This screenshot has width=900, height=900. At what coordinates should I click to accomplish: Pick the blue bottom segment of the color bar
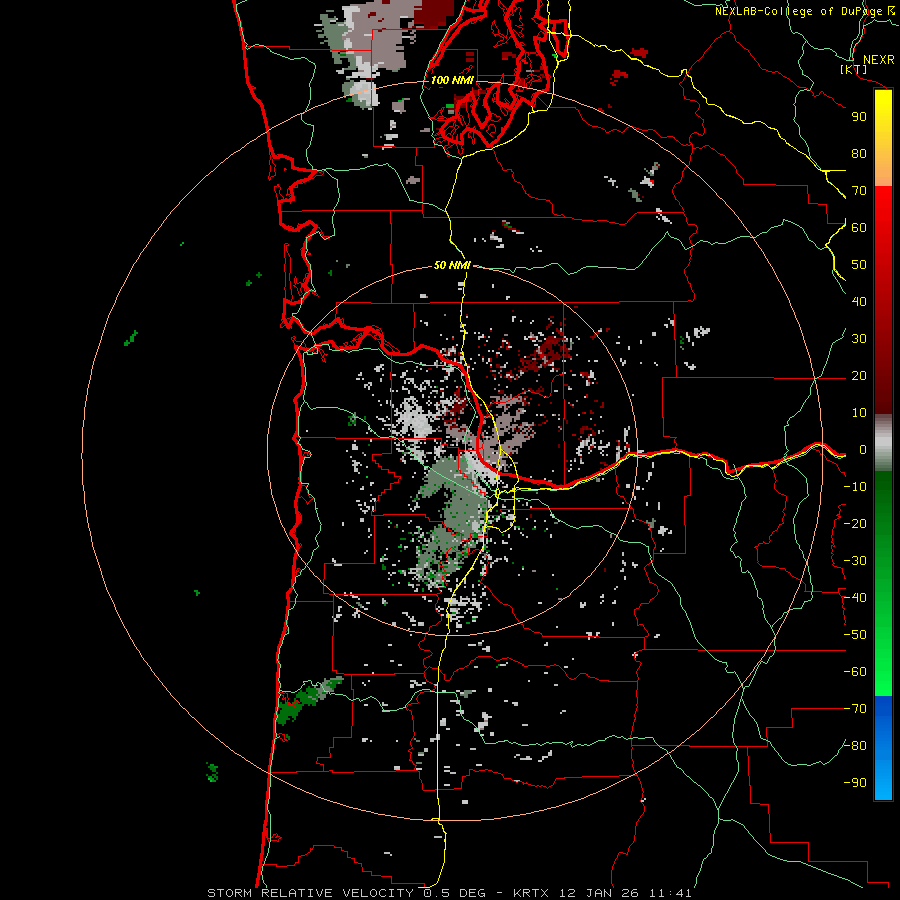[x=883, y=746]
